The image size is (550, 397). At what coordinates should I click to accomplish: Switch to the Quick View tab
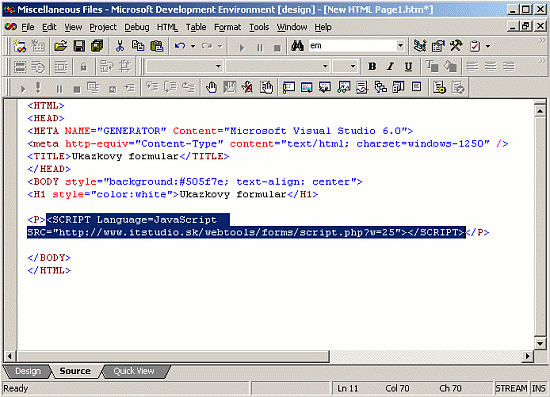[134, 371]
